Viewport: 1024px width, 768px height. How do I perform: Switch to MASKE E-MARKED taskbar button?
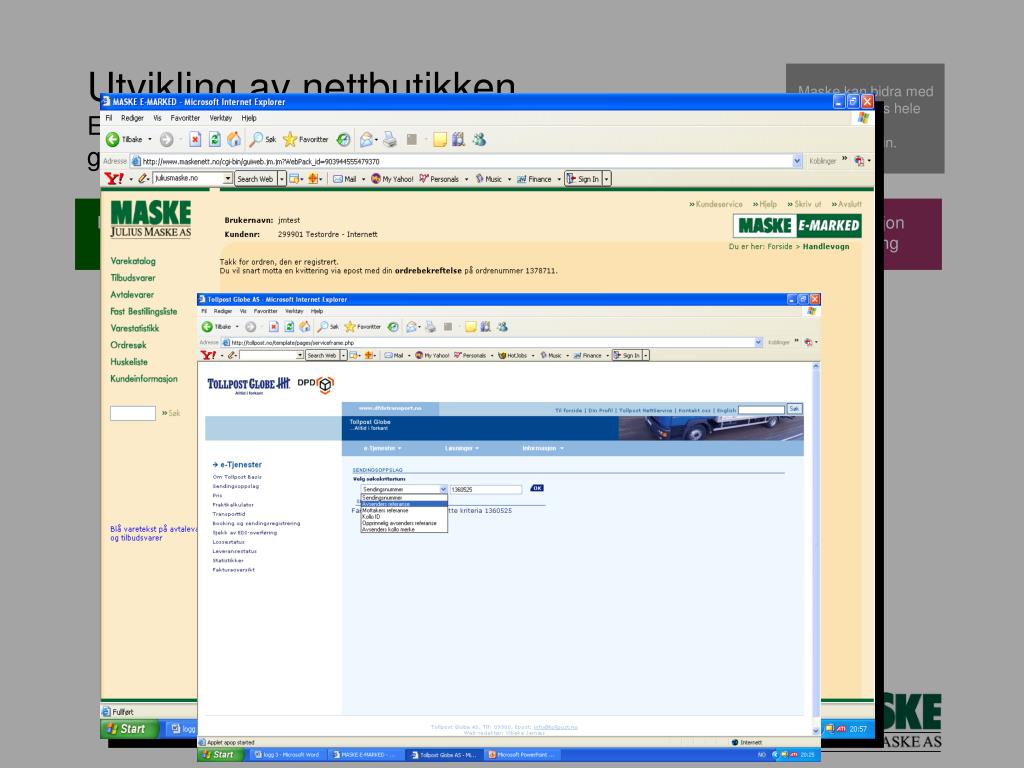pyautogui.click(x=364, y=755)
